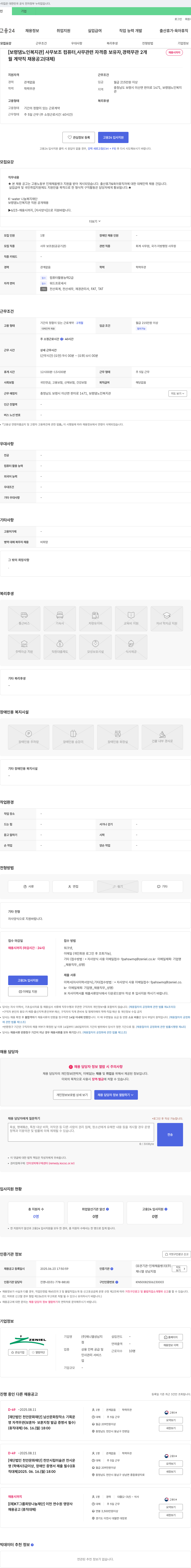Click 요약보기 for 이천 연수원 영양사 listing
The image size is (191, 1568).
[x=171, y=1507]
